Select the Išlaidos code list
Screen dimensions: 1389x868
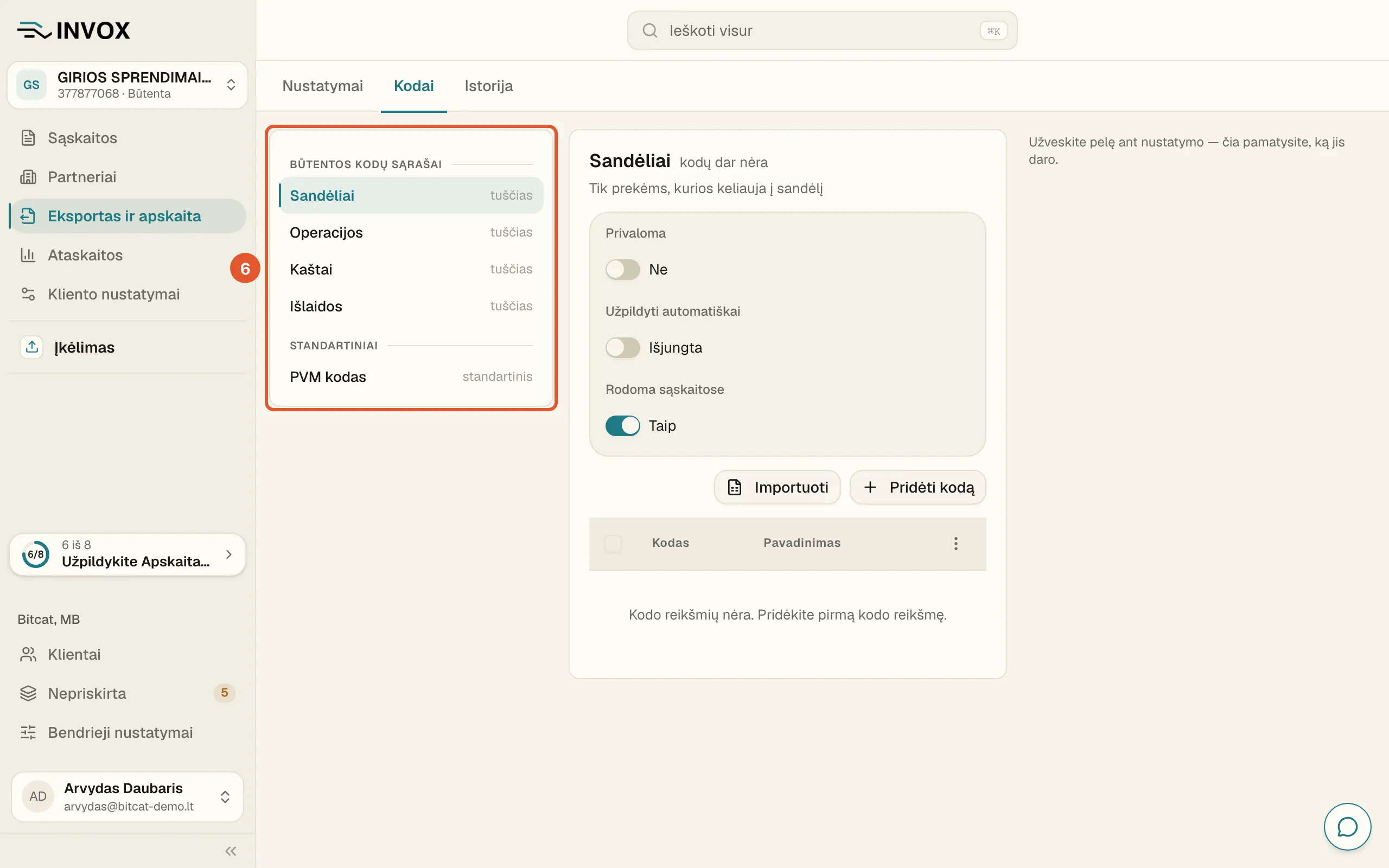[x=411, y=306]
